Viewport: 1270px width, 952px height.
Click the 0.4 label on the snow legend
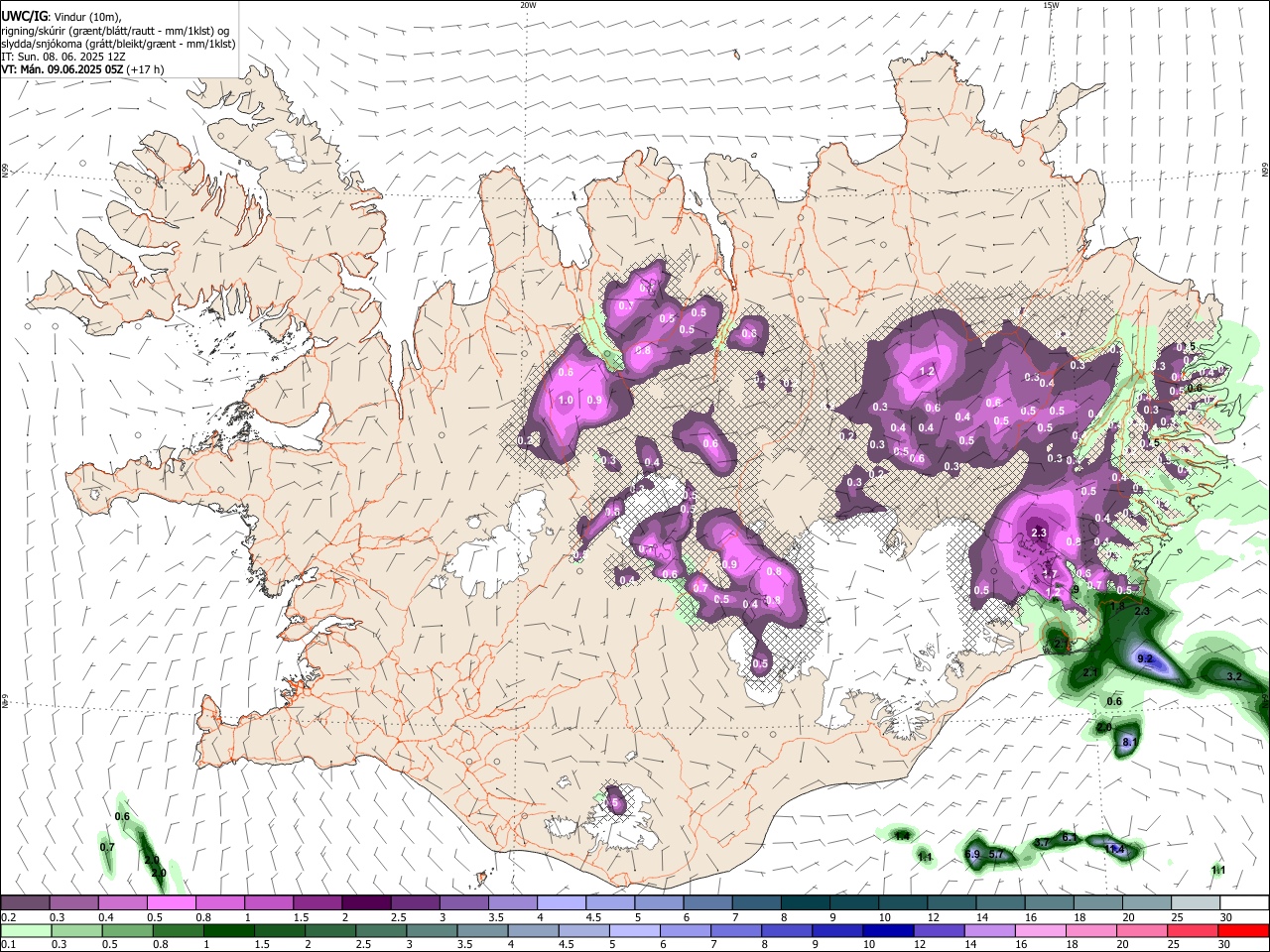[105, 917]
